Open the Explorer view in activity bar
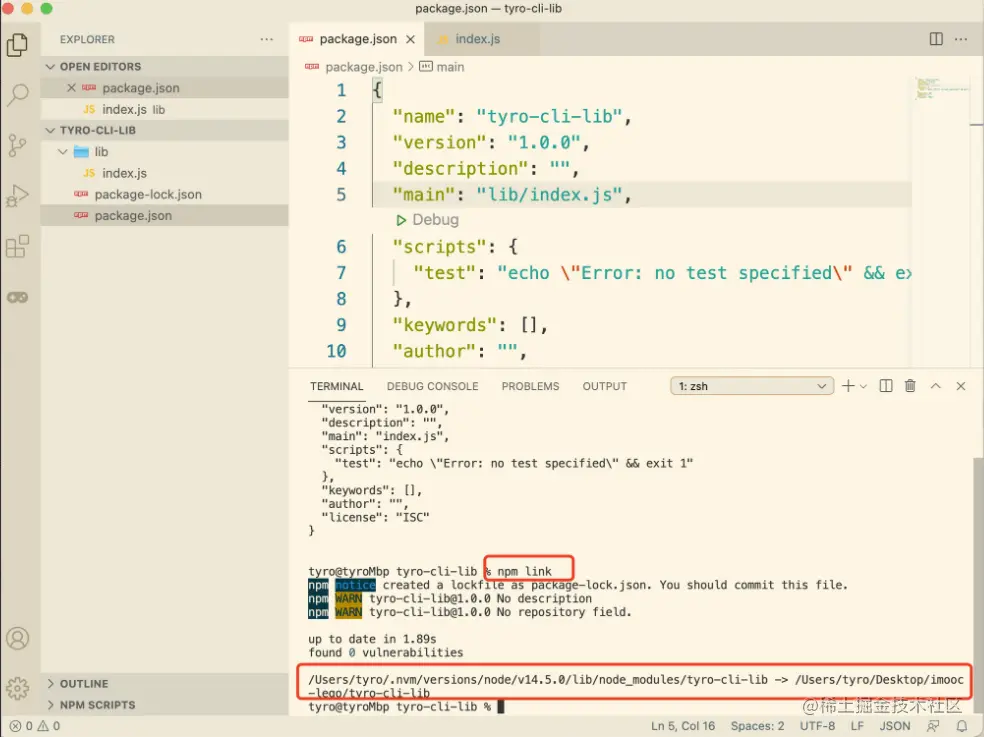Viewport: 984px width, 737px height. tap(18, 45)
